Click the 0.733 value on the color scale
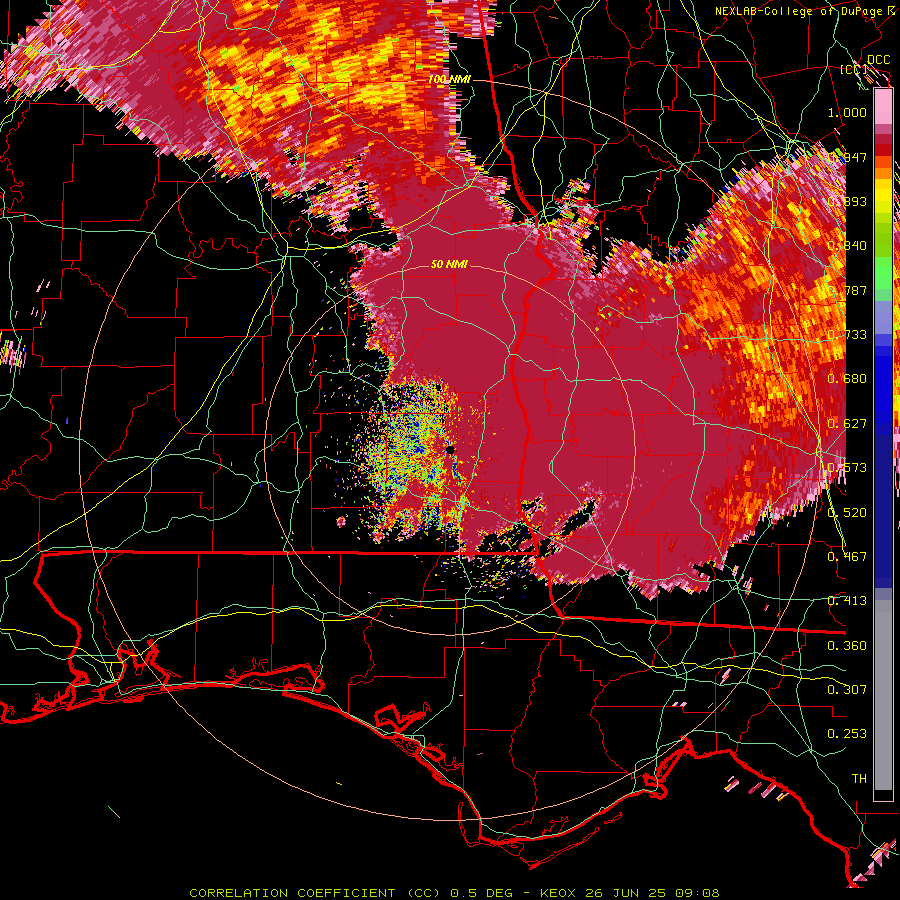 847,335
